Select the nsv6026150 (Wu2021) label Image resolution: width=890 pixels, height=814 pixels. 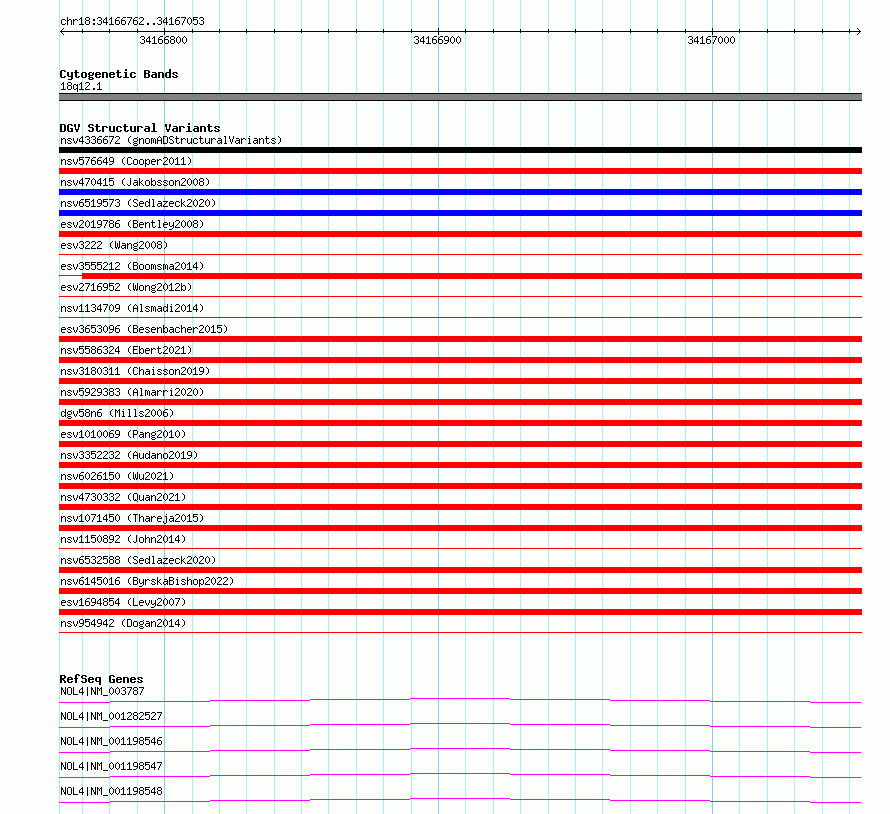coord(117,476)
